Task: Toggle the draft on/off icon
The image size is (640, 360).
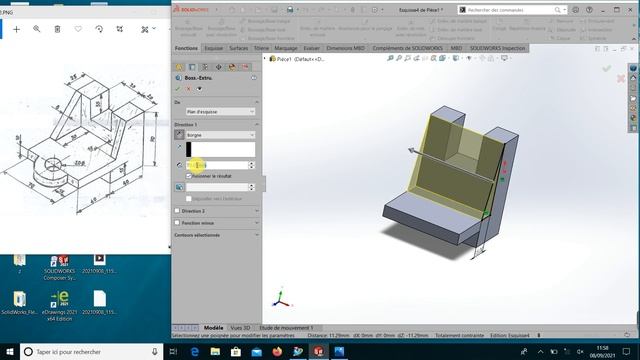Action: [x=179, y=187]
